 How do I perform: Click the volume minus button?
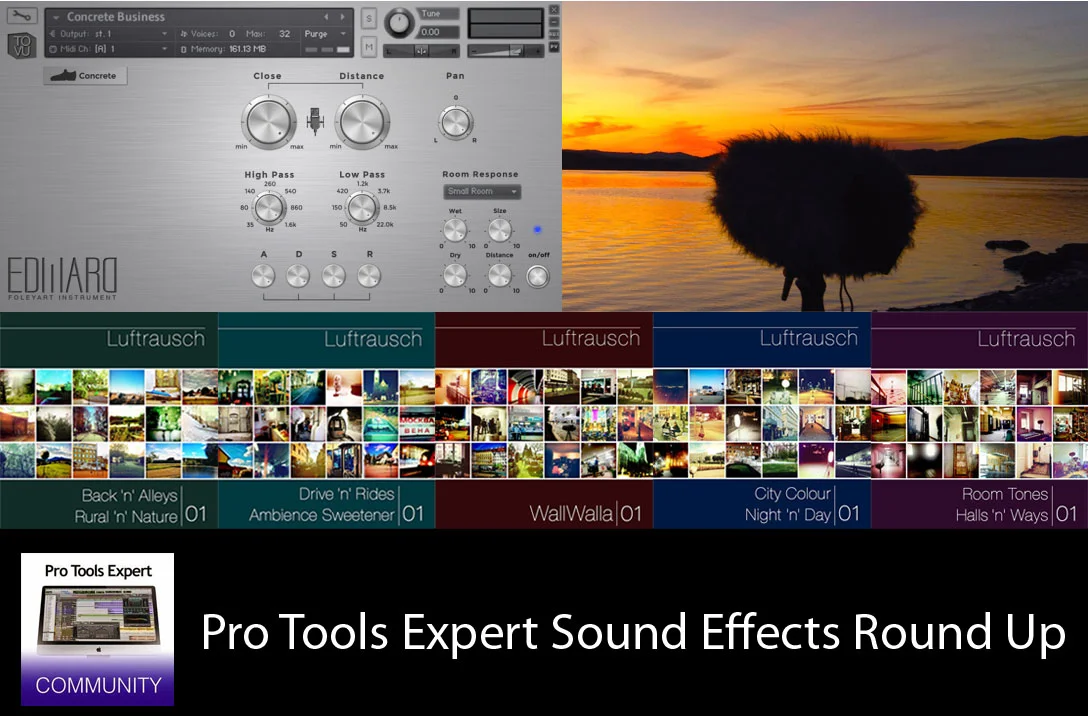(x=473, y=51)
